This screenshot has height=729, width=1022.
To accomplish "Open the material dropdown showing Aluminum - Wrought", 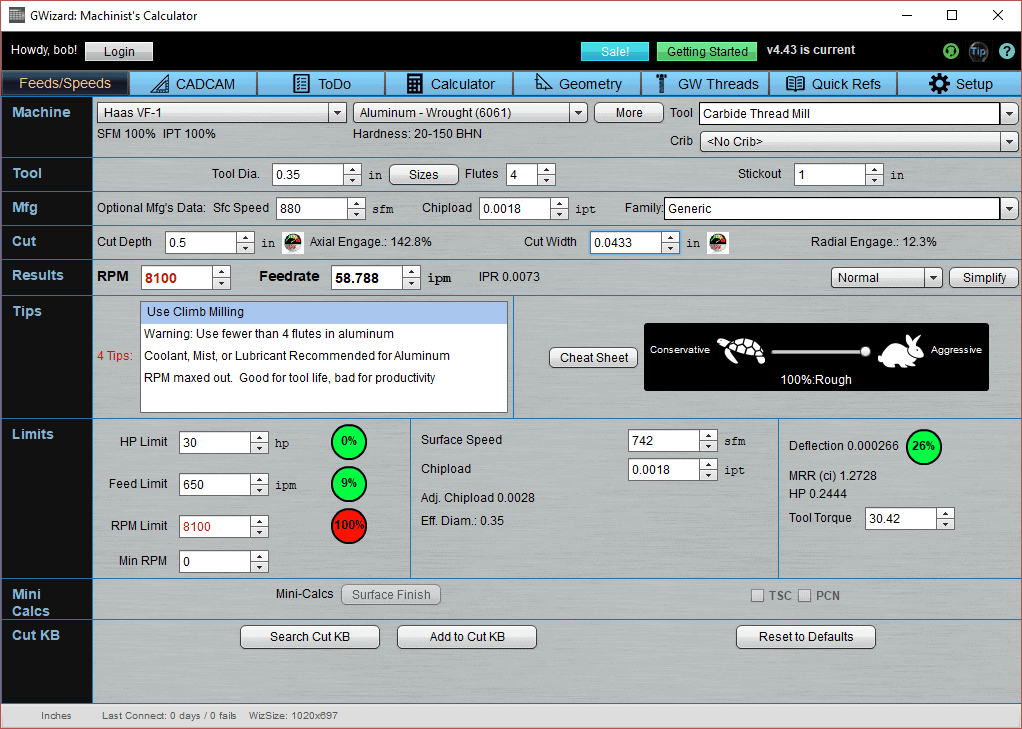I will [x=578, y=113].
